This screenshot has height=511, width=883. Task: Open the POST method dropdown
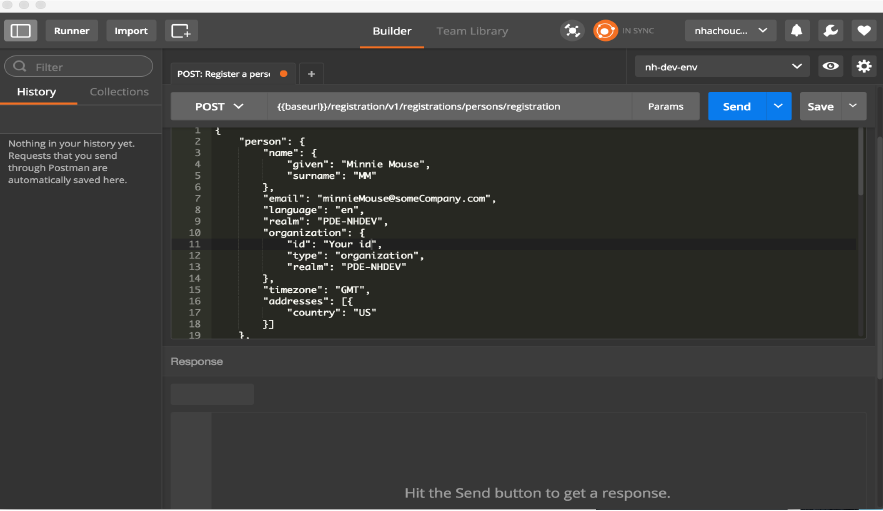click(220, 106)
